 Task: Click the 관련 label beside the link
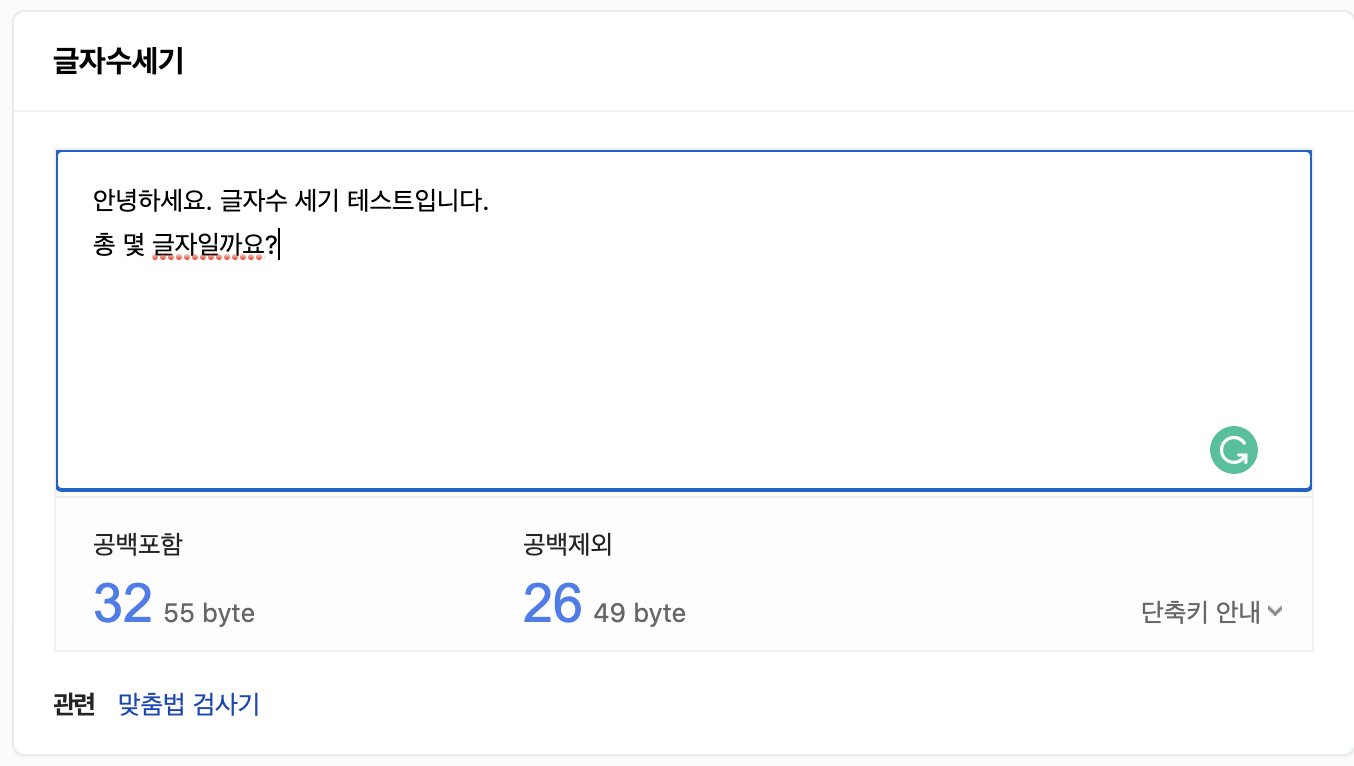point(74,704)
